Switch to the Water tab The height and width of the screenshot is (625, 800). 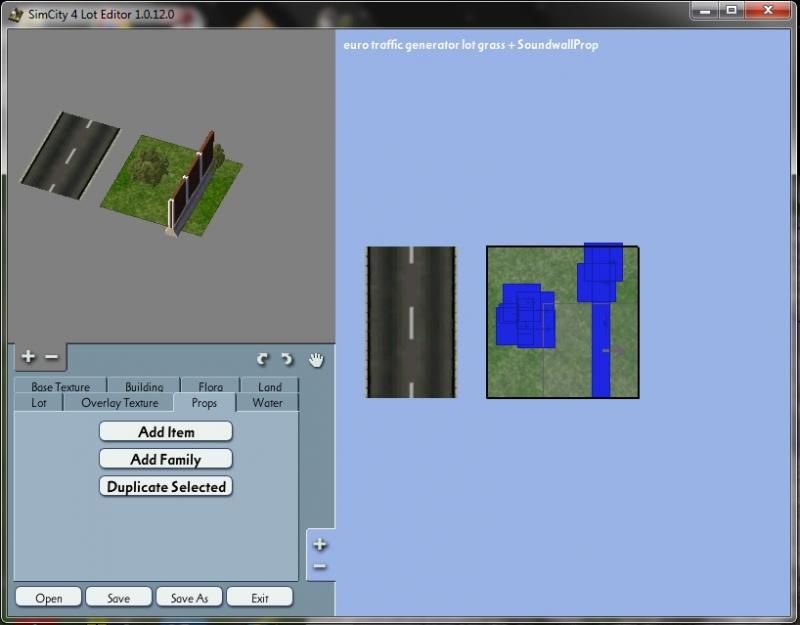point(267,403)
